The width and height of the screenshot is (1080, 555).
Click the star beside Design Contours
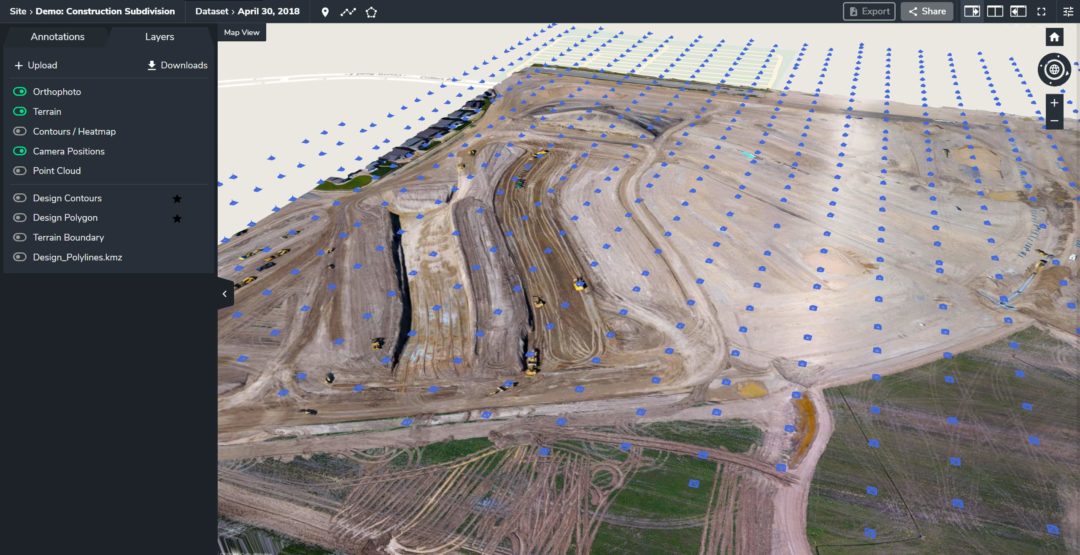tap(177, 199)
